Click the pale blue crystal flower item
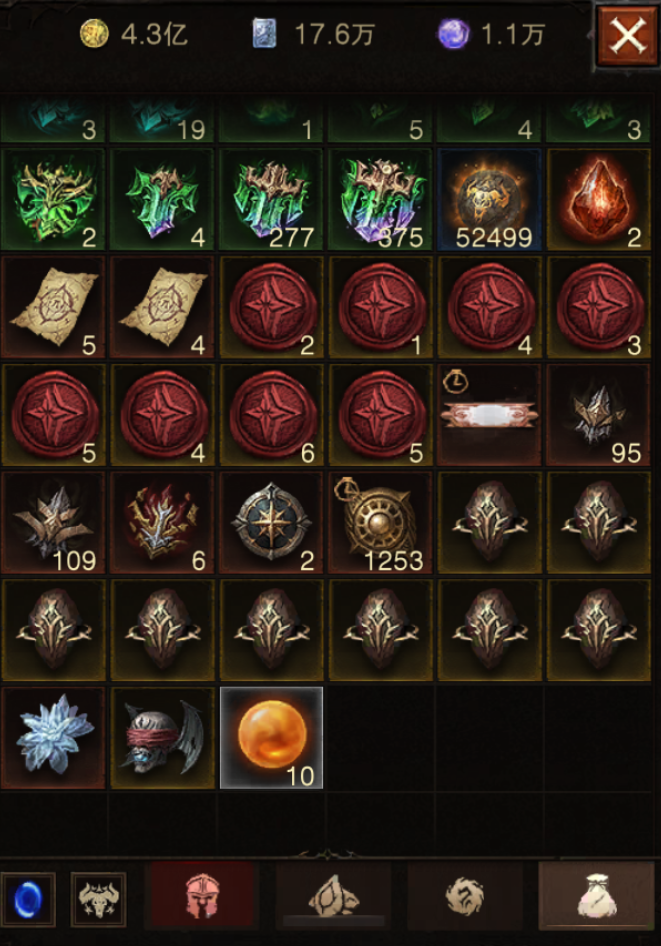 pyautogui.click(x=54, y=737)
